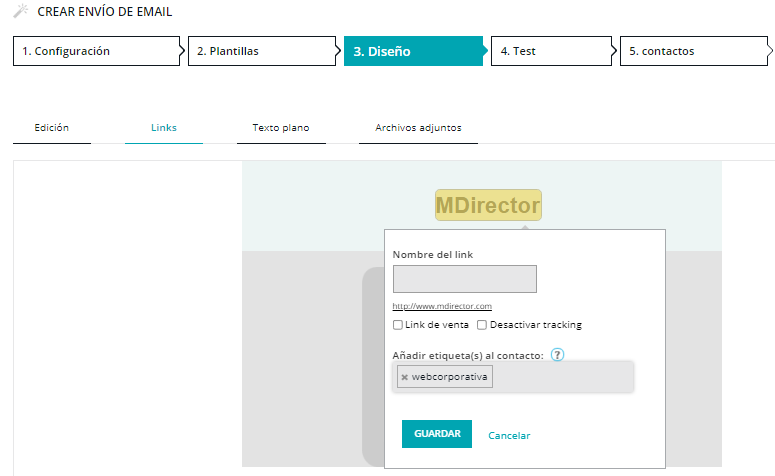Check the Desactivar tracking box
The width and height of the screenshot is (775, 476).
482,325
